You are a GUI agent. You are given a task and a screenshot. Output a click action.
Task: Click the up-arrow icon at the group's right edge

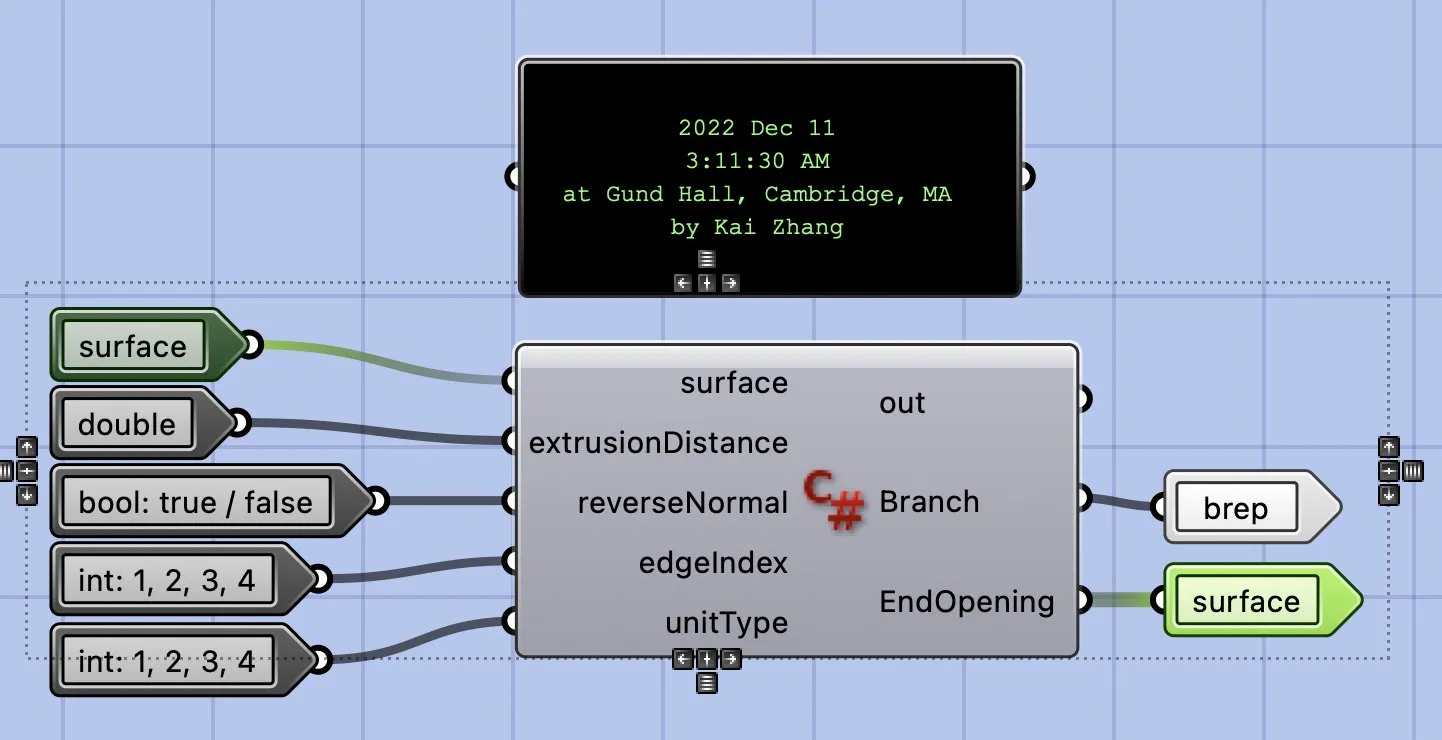[1388, 447]
